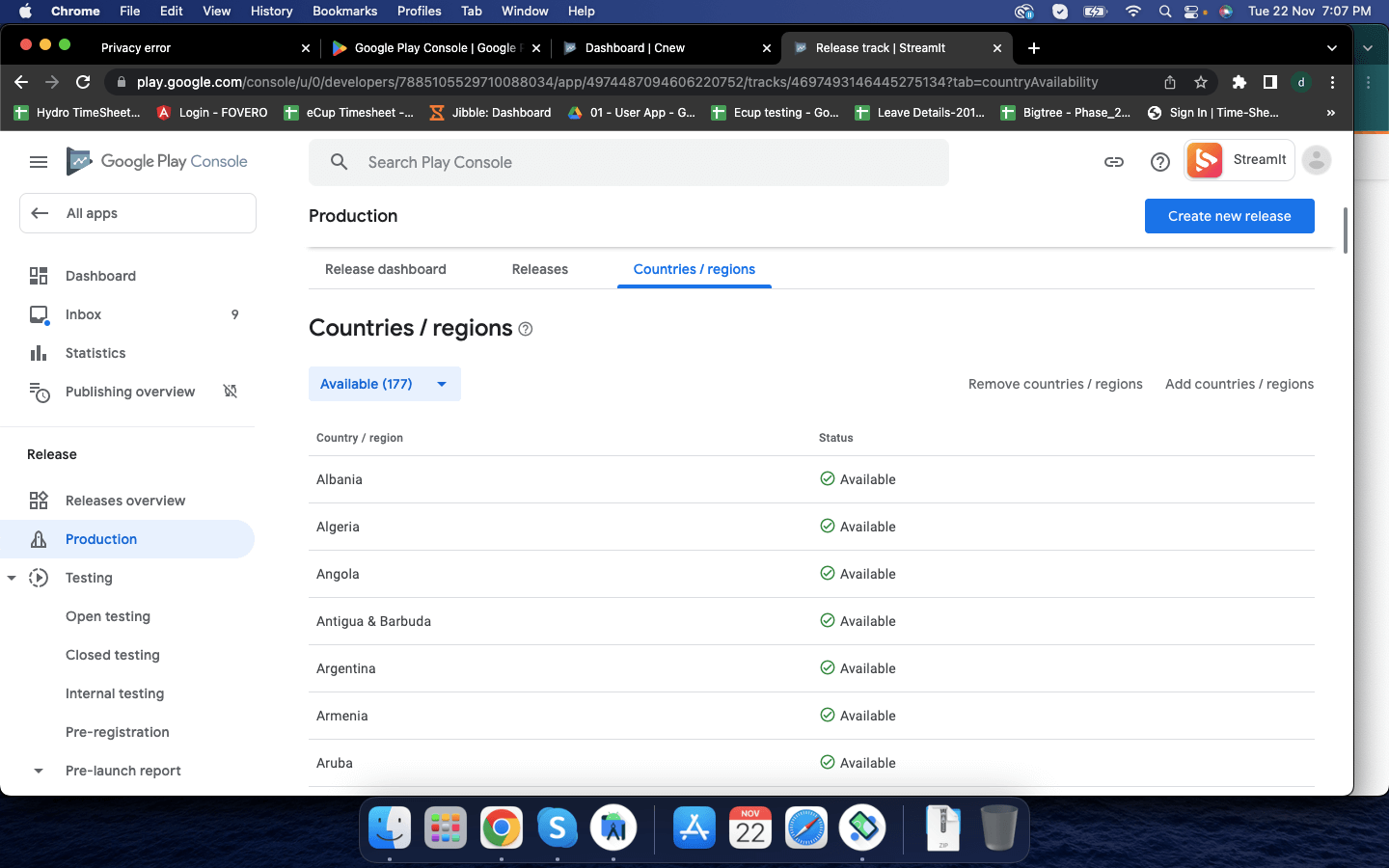Switch to the Release dashboard tab

[385, 269]
